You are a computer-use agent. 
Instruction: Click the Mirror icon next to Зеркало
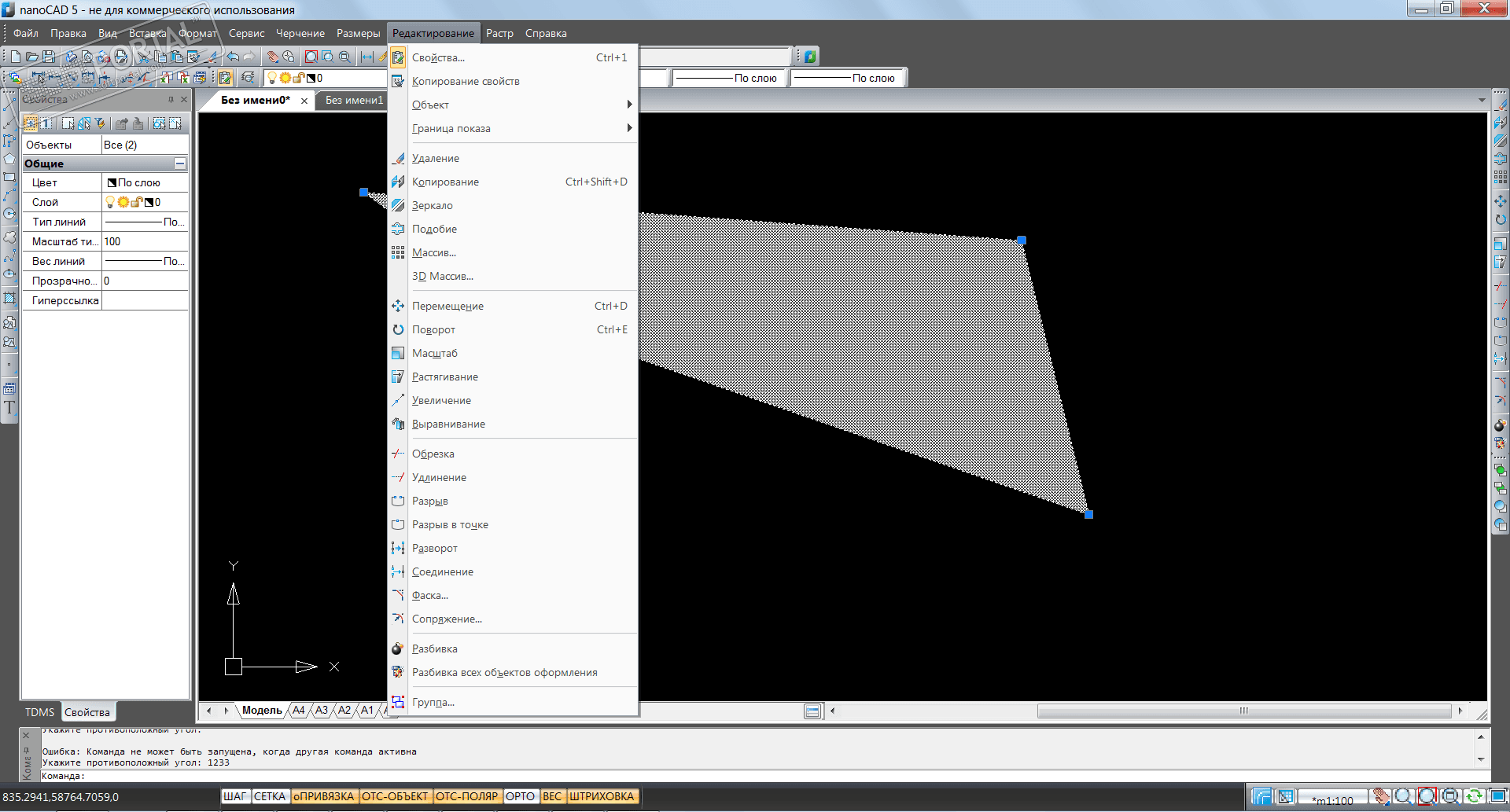(x=399, y=205)
